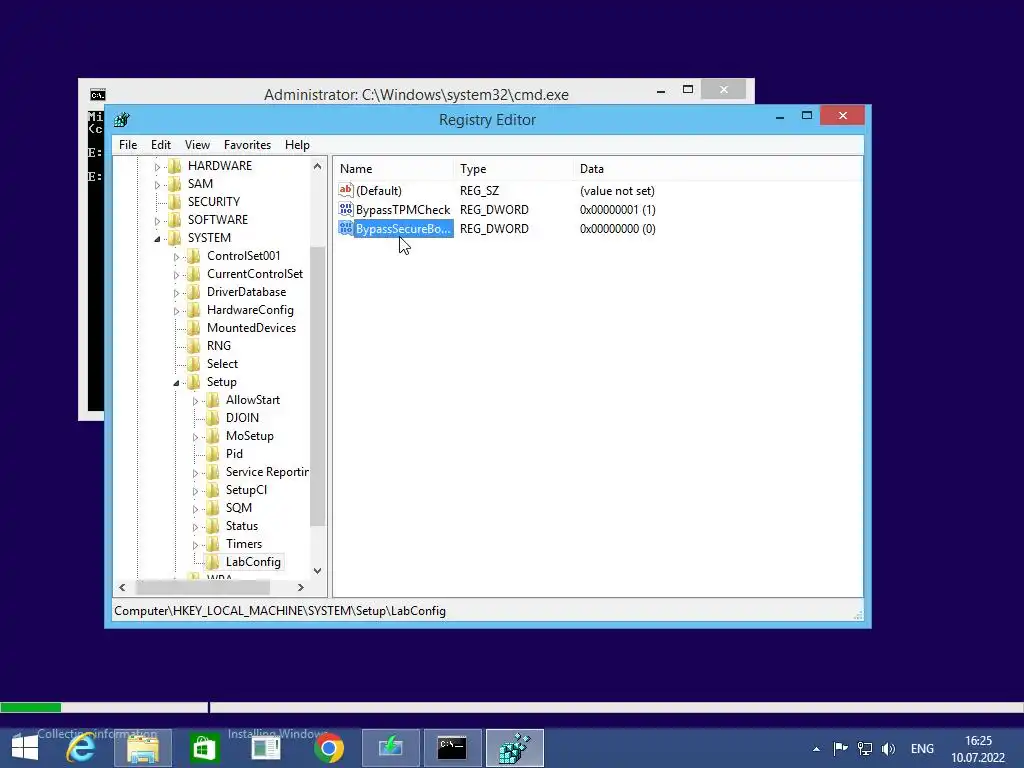Switch to the cmd taskbar button
The image size is (1024, 768).
click(452, 748)
